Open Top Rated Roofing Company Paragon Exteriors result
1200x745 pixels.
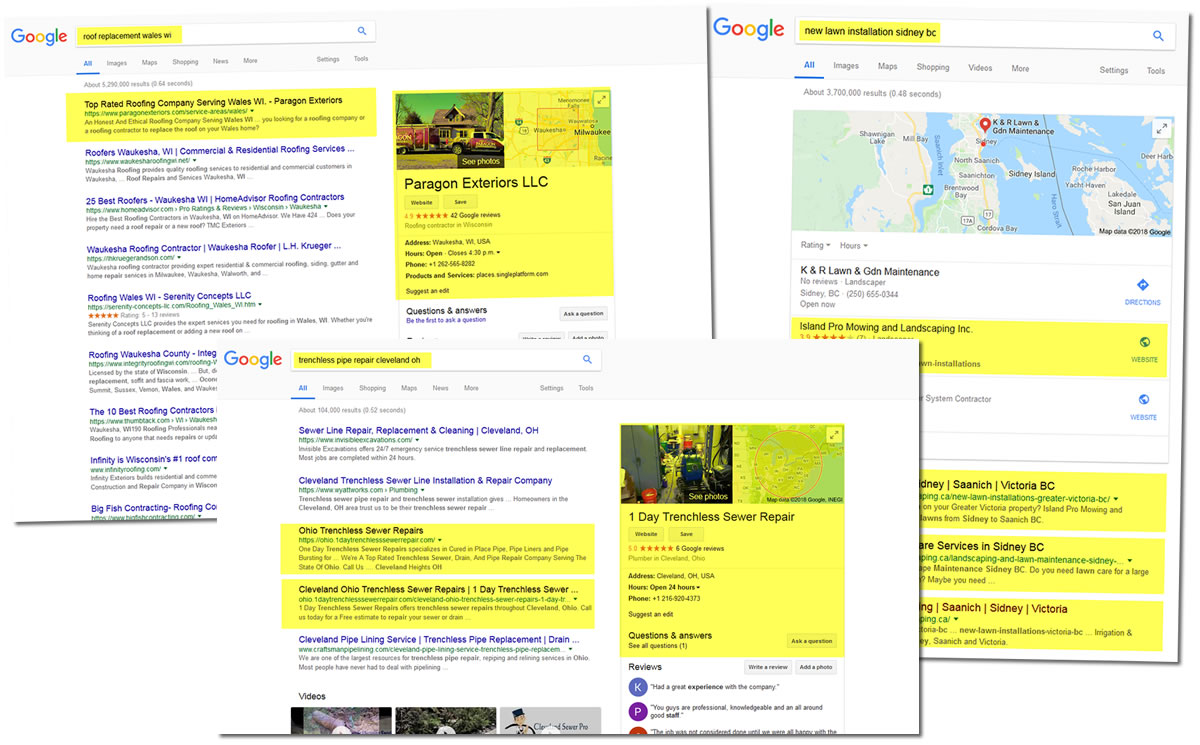pyautogui.click(x=213, y=101)
